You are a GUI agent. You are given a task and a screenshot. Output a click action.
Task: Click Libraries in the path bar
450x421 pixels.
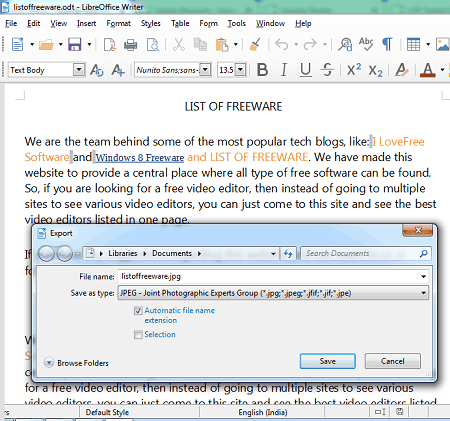pos(123,254)
